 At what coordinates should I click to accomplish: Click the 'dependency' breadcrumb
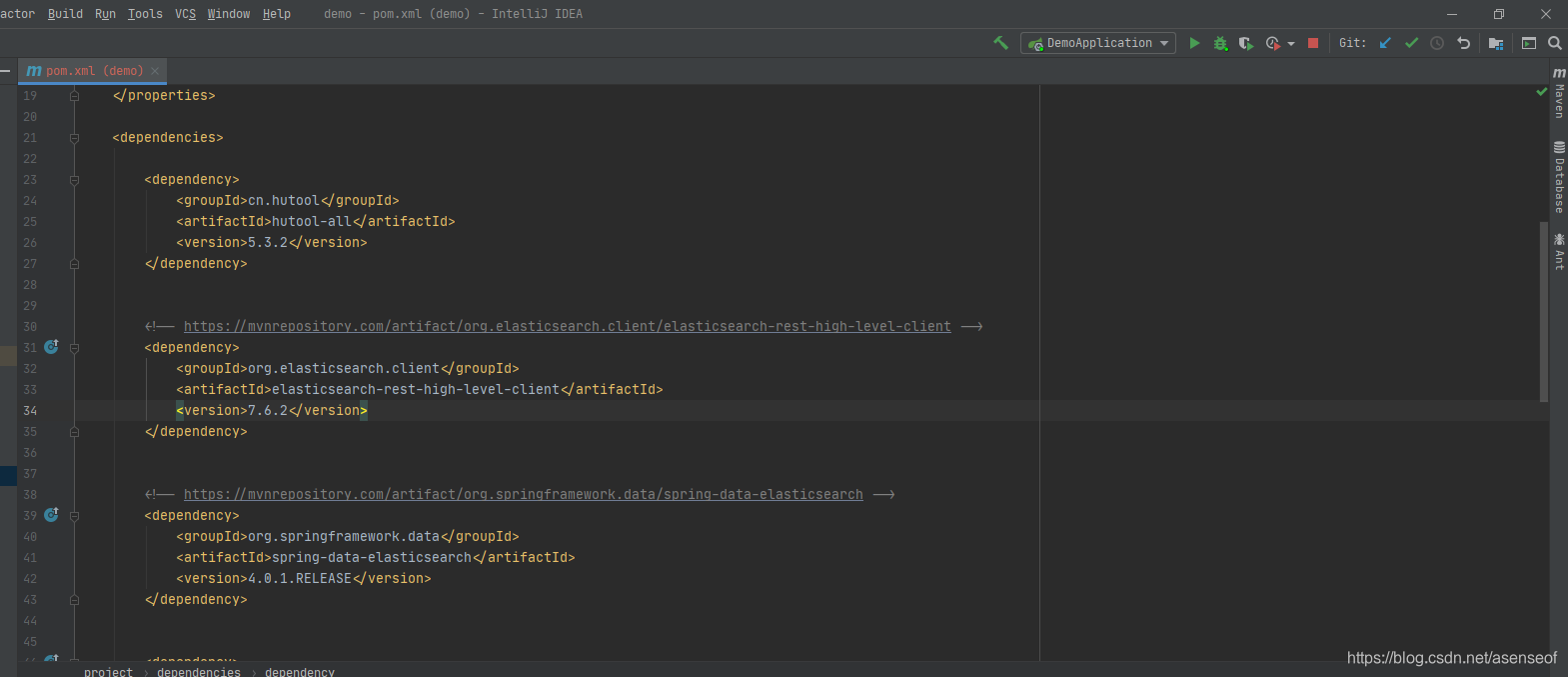point(300,671)
